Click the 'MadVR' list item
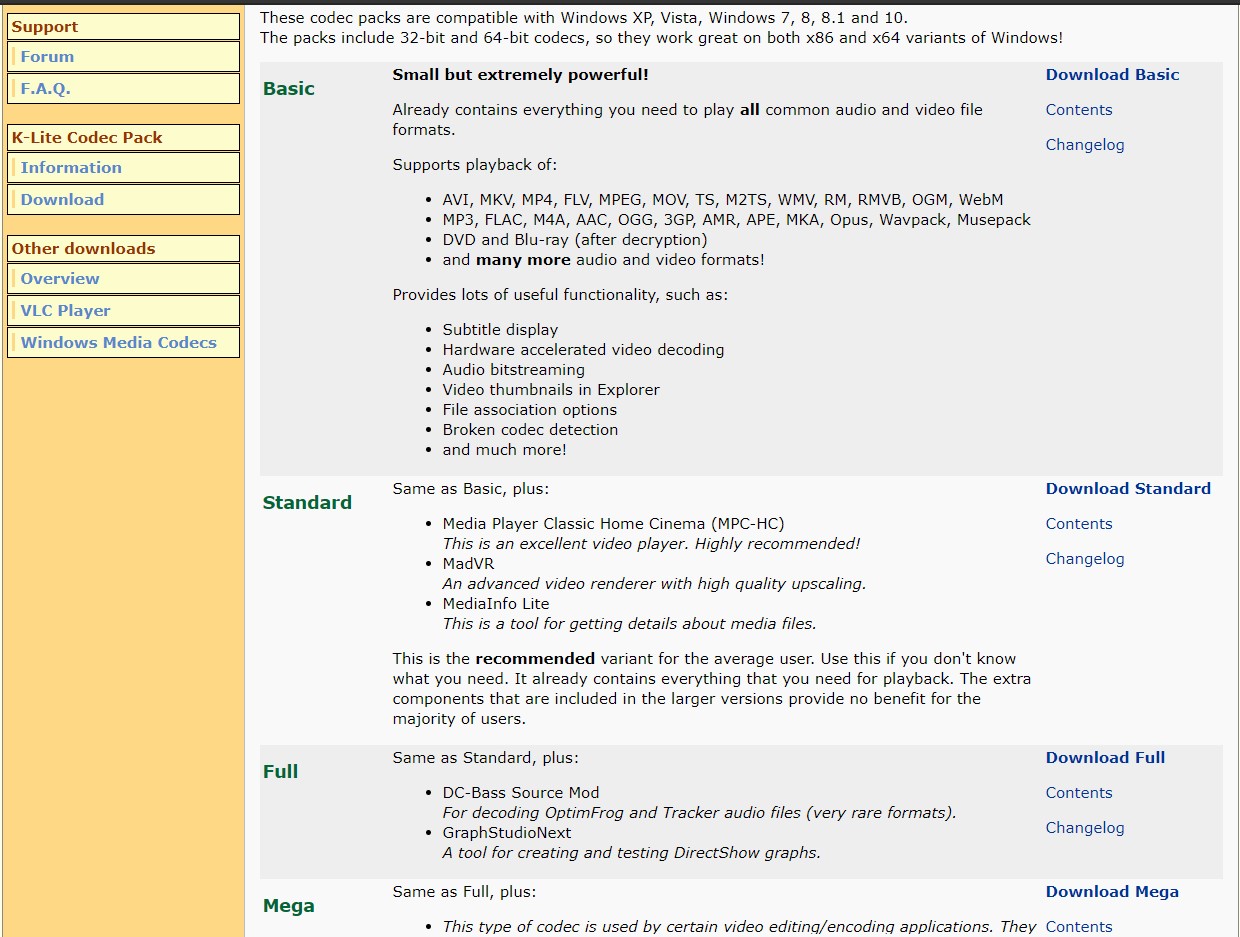The height and width of the screenshot is (937, 1240). [x=468, y=564]
